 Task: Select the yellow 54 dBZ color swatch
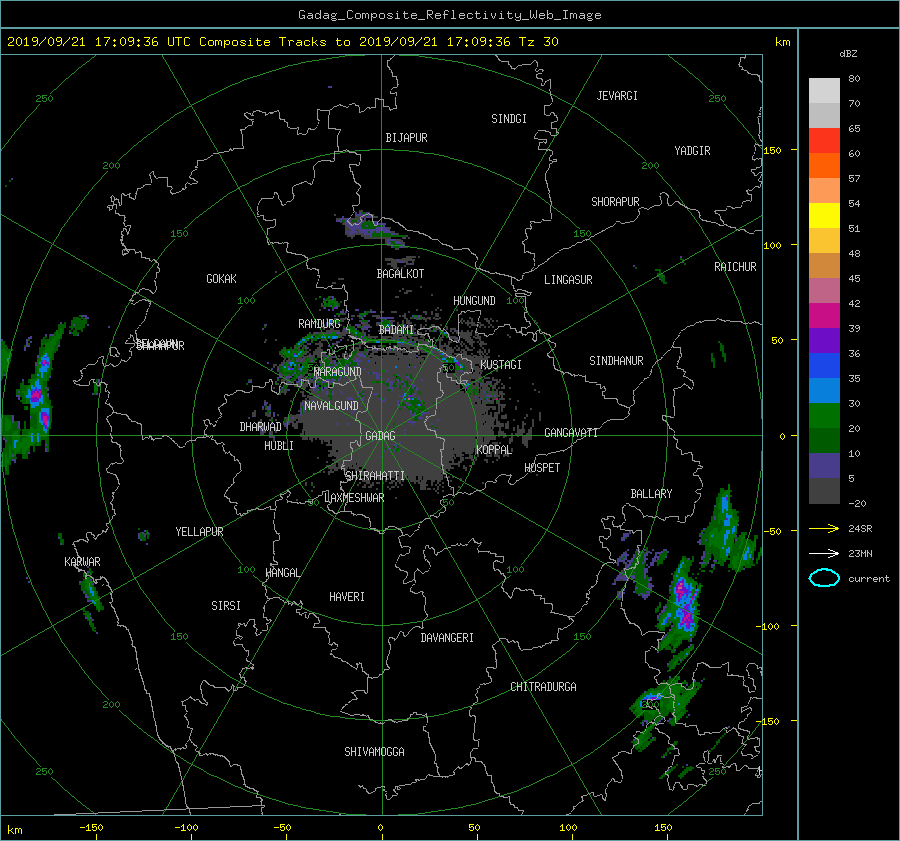(x=824, y=215)
